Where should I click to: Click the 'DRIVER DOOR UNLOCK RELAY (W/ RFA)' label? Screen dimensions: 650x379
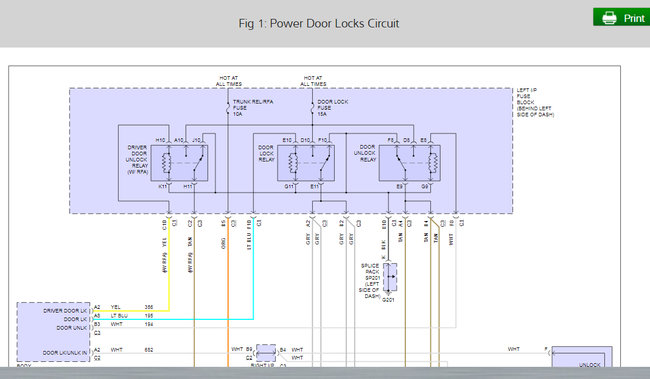coord(137,160)
